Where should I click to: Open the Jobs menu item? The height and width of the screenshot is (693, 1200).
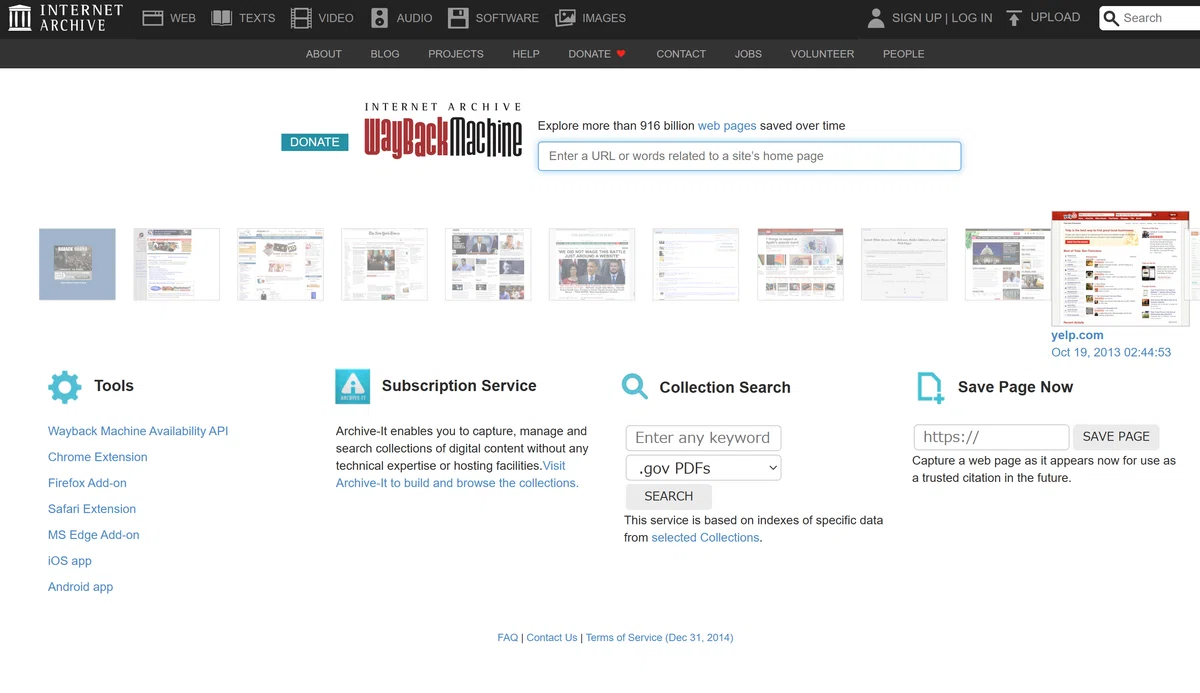tap(748, 54)
